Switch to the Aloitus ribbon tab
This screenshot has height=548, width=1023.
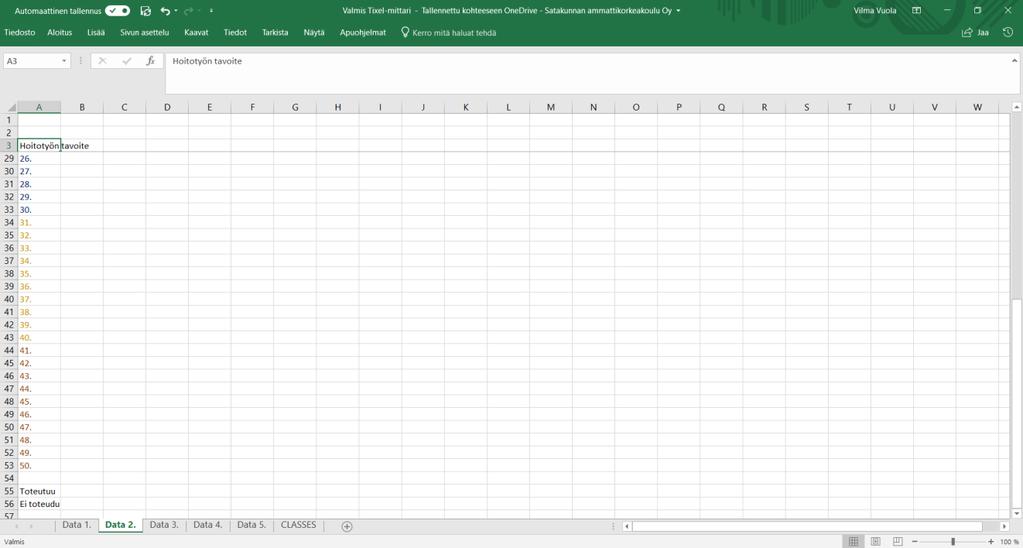coord(59,33)
